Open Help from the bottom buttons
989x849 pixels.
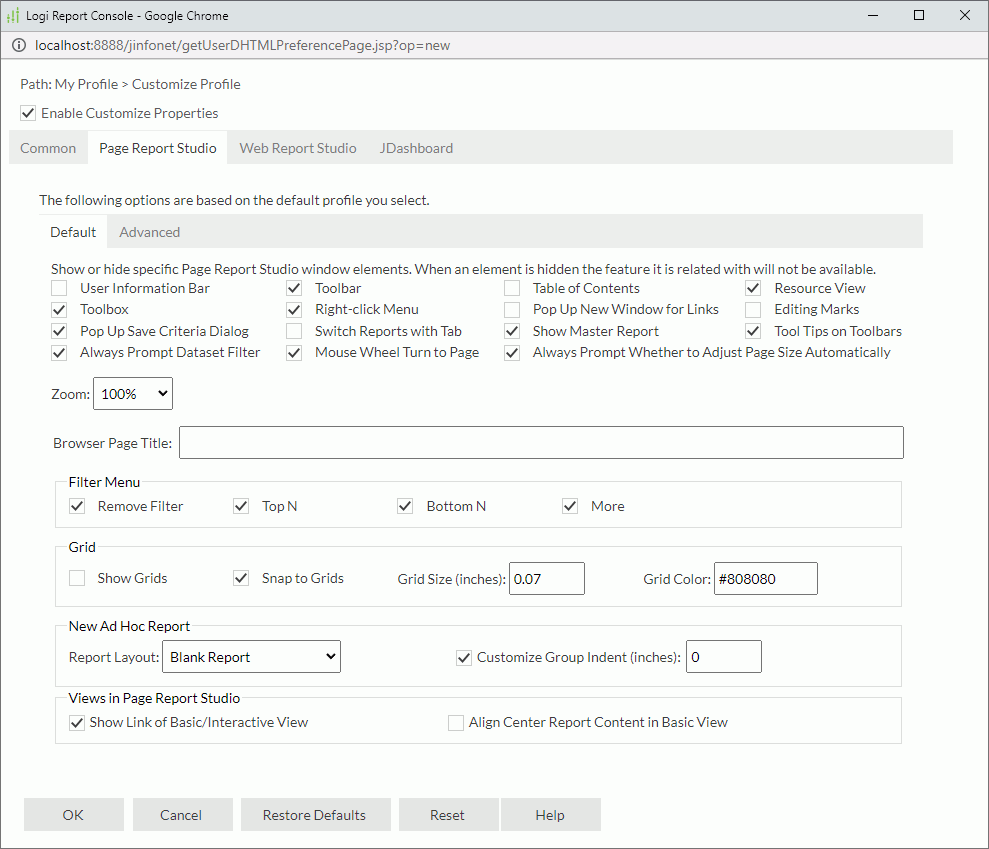pos(550,814)
